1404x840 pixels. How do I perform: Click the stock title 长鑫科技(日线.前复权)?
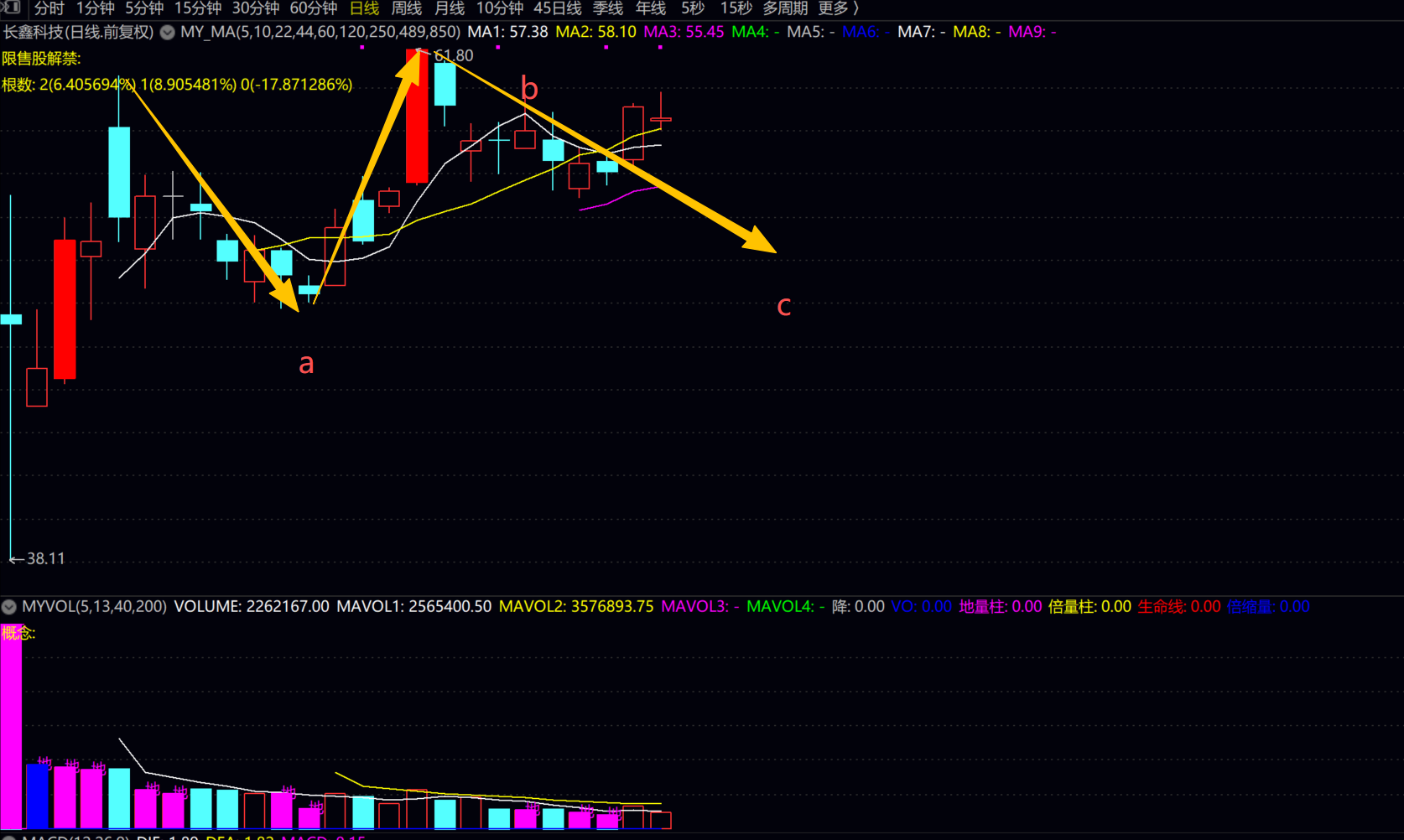coord(79,33)
